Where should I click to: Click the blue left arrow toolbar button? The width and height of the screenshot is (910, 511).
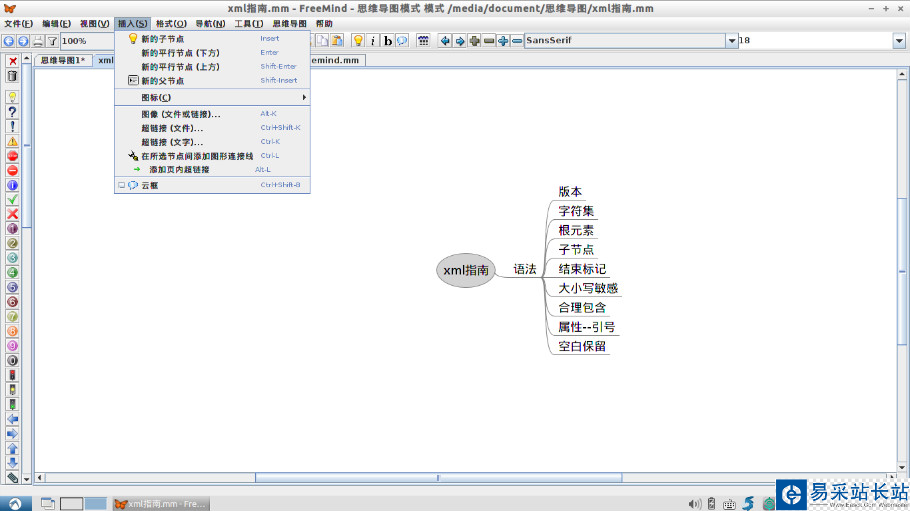(445, 40)
